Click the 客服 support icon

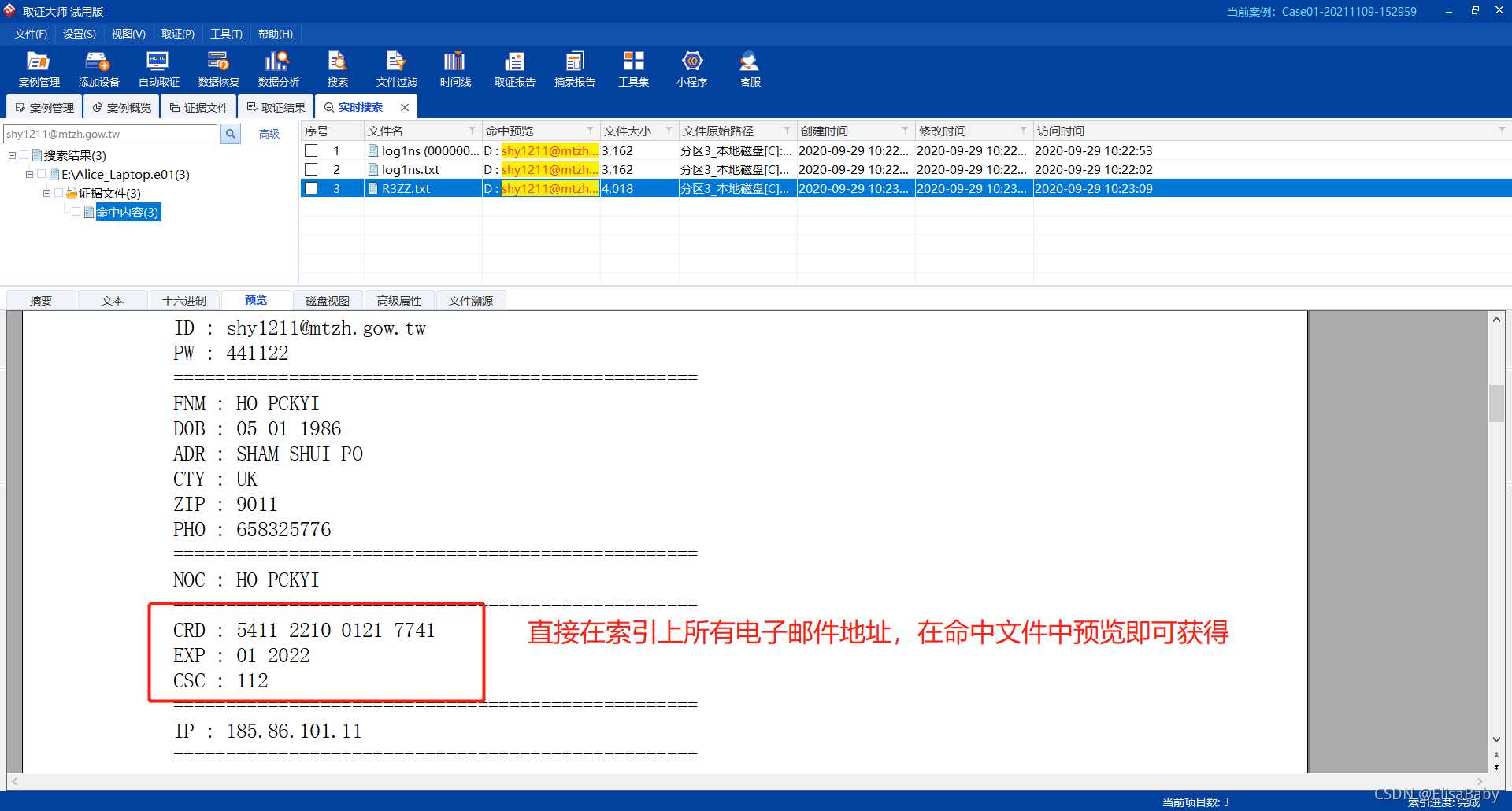750,69
